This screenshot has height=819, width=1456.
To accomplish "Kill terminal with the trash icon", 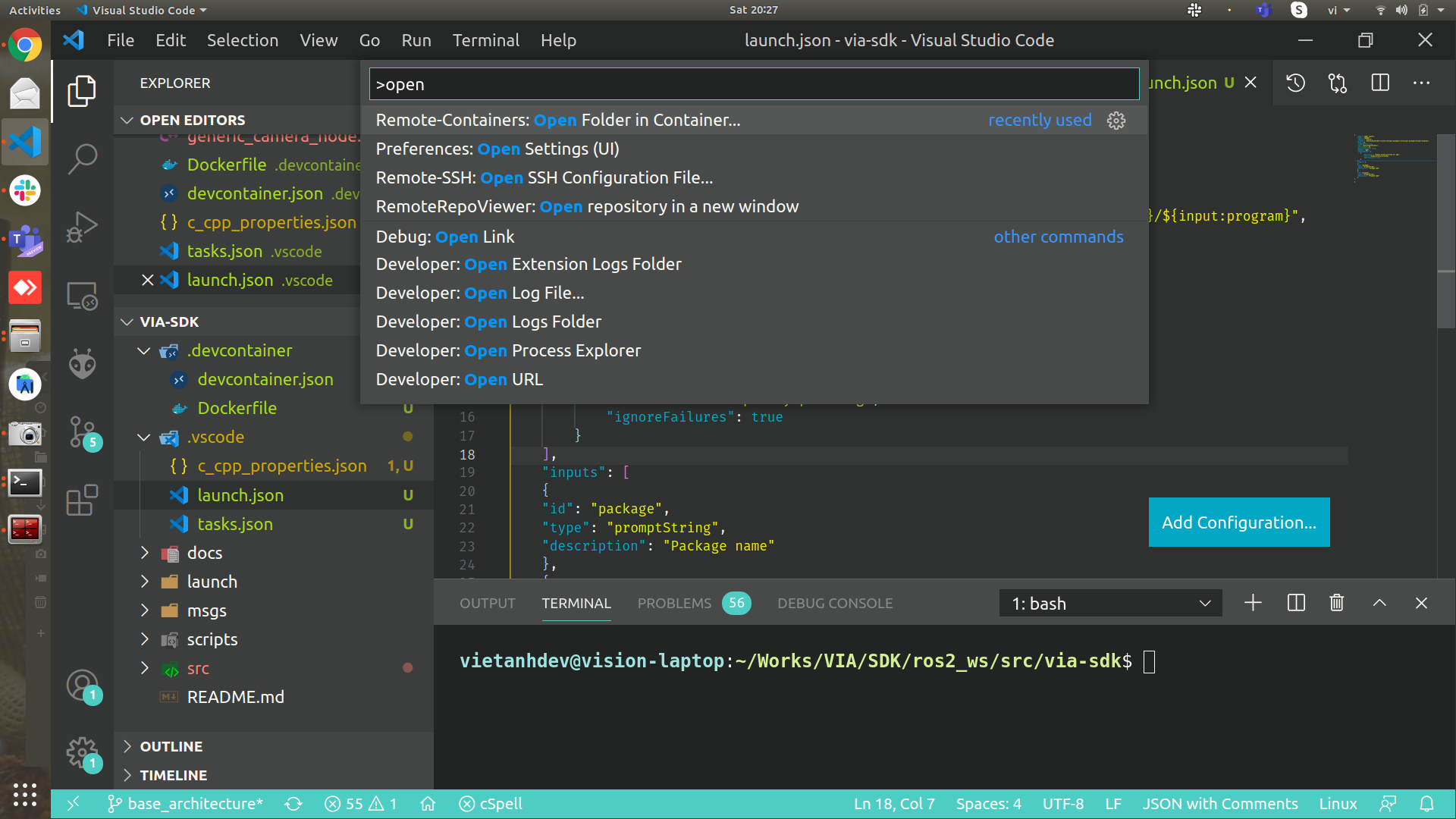I will [x=1337, y=603].
